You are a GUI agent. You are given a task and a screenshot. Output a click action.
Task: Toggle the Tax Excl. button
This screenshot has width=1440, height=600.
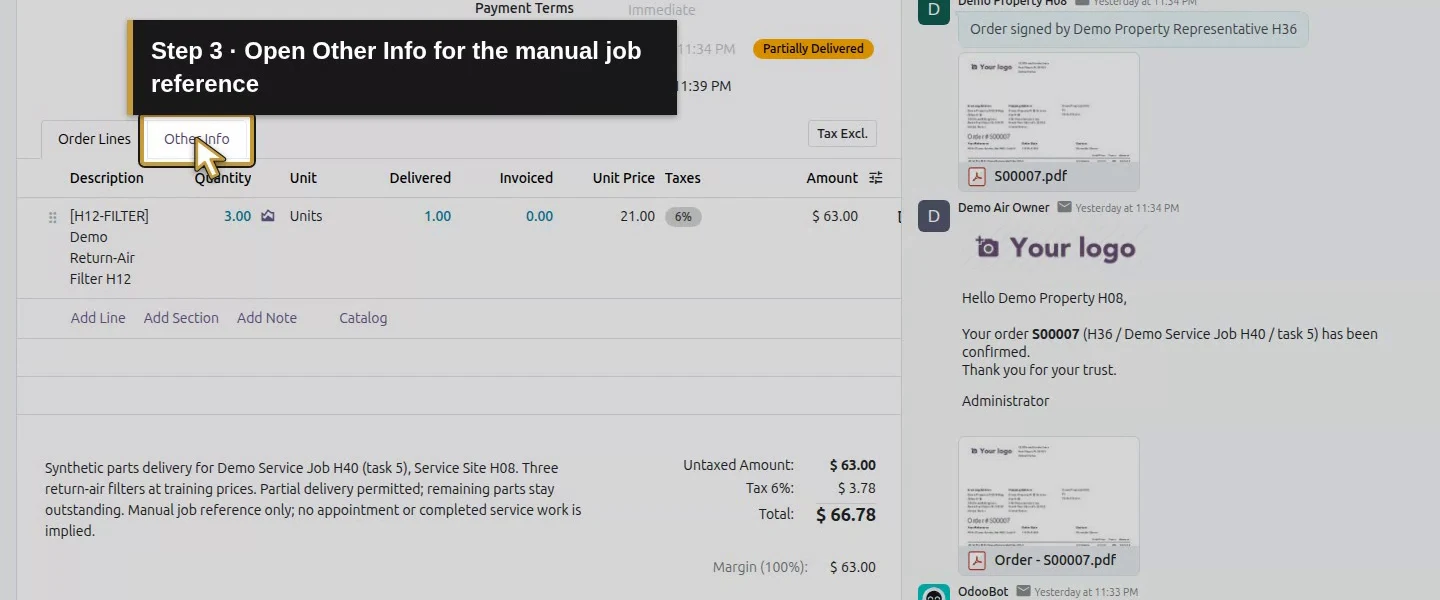[x=842, y=133]
